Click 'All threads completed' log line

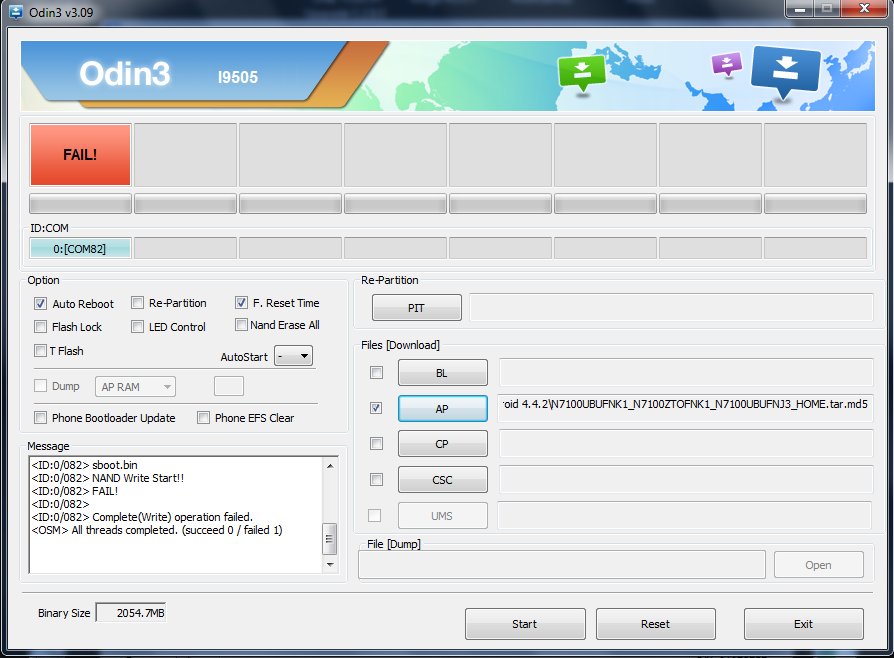pos(157,530)
